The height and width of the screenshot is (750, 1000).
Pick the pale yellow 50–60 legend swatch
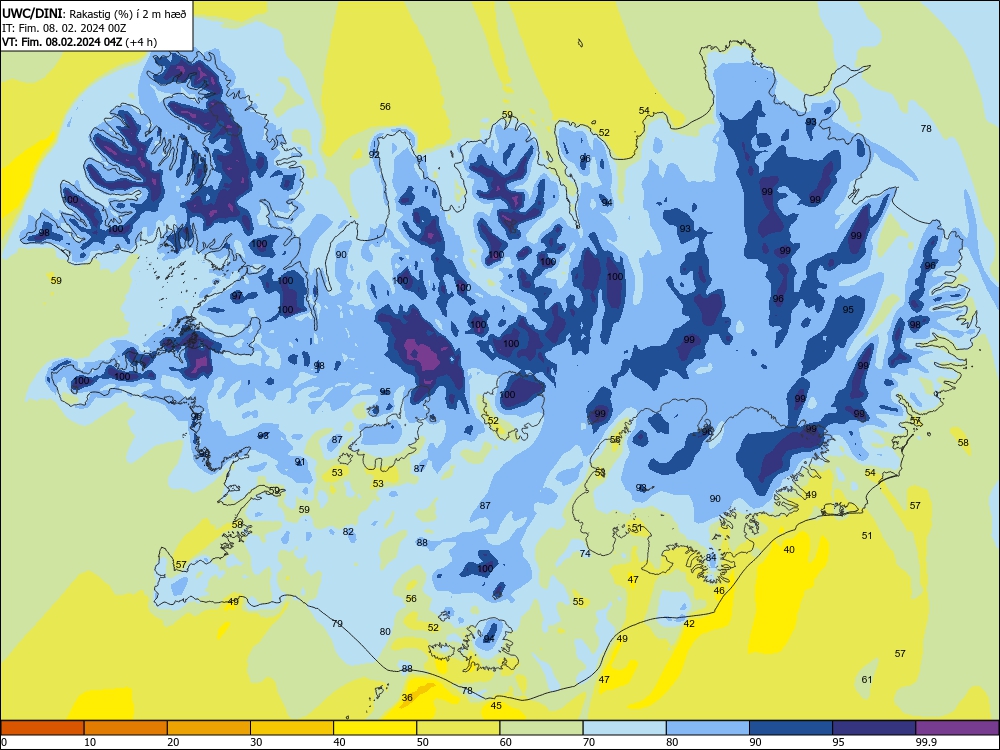coord(458,728)
